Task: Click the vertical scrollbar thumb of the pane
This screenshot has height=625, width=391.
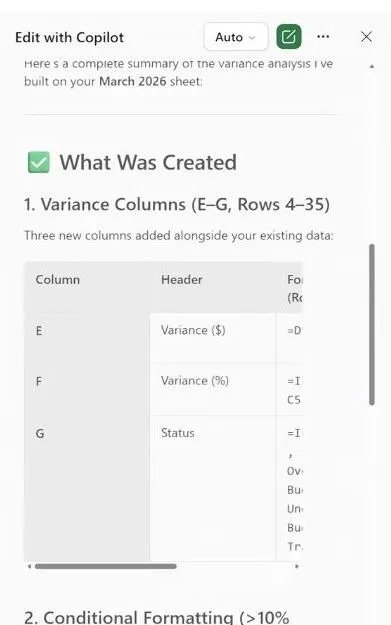Action: point(372,324)
